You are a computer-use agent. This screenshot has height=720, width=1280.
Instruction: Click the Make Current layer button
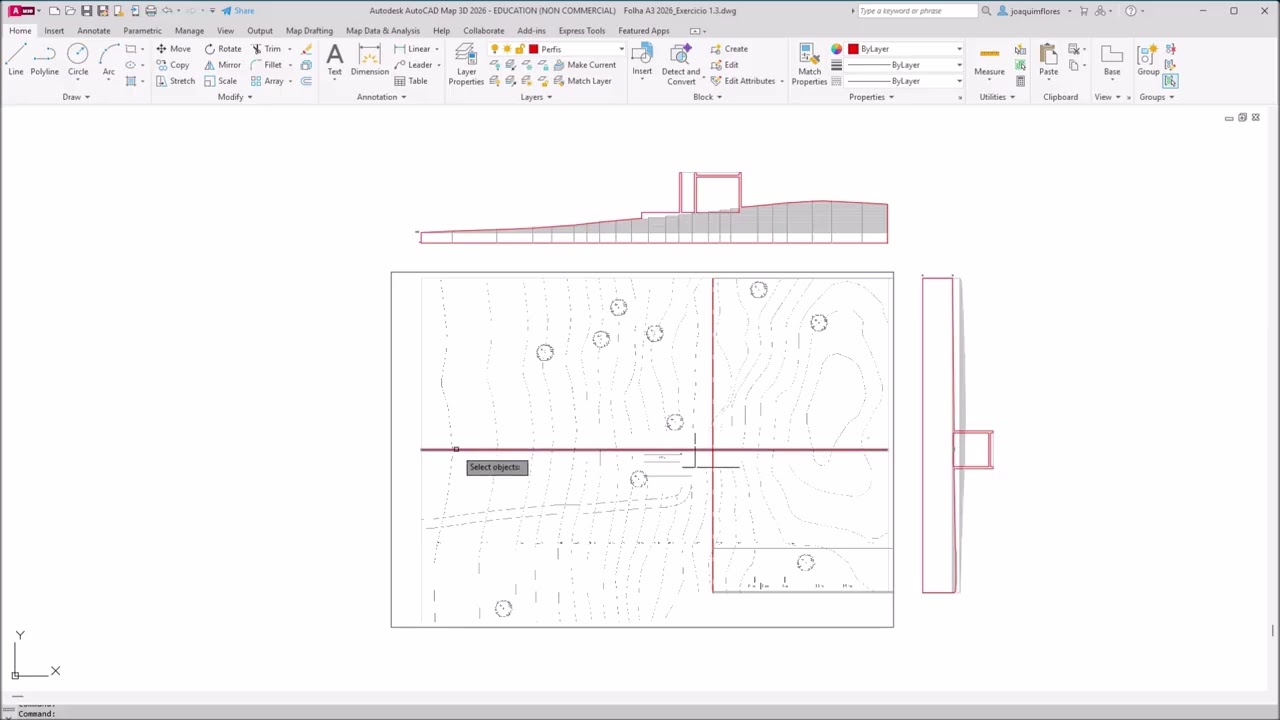coord(585,65)
